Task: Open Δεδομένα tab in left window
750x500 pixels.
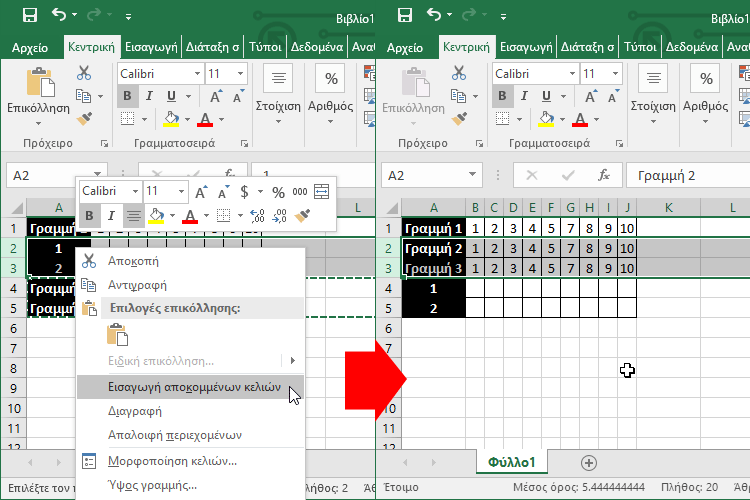Action: tap(317, 47)
